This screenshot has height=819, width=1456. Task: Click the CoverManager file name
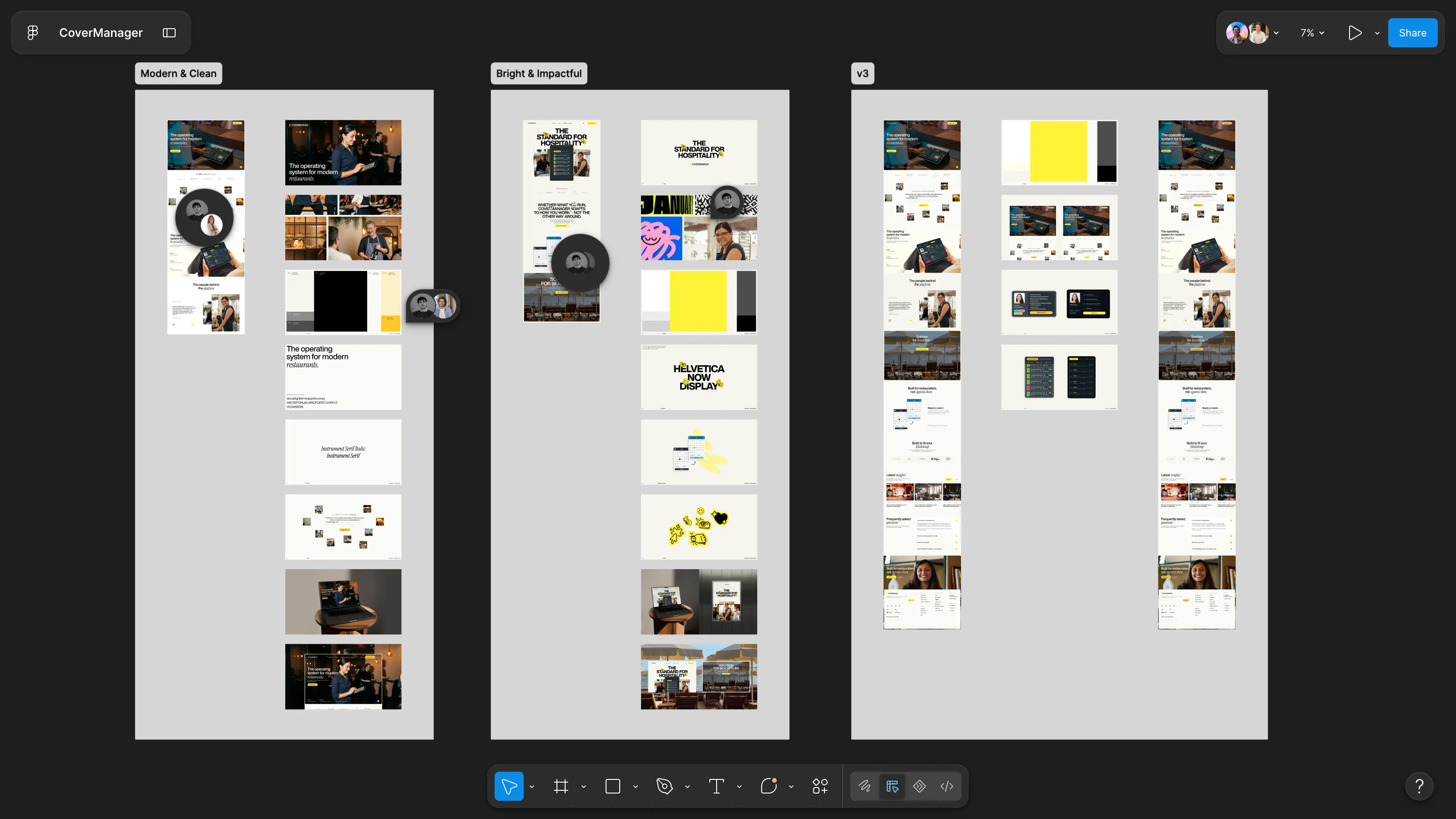101,33
